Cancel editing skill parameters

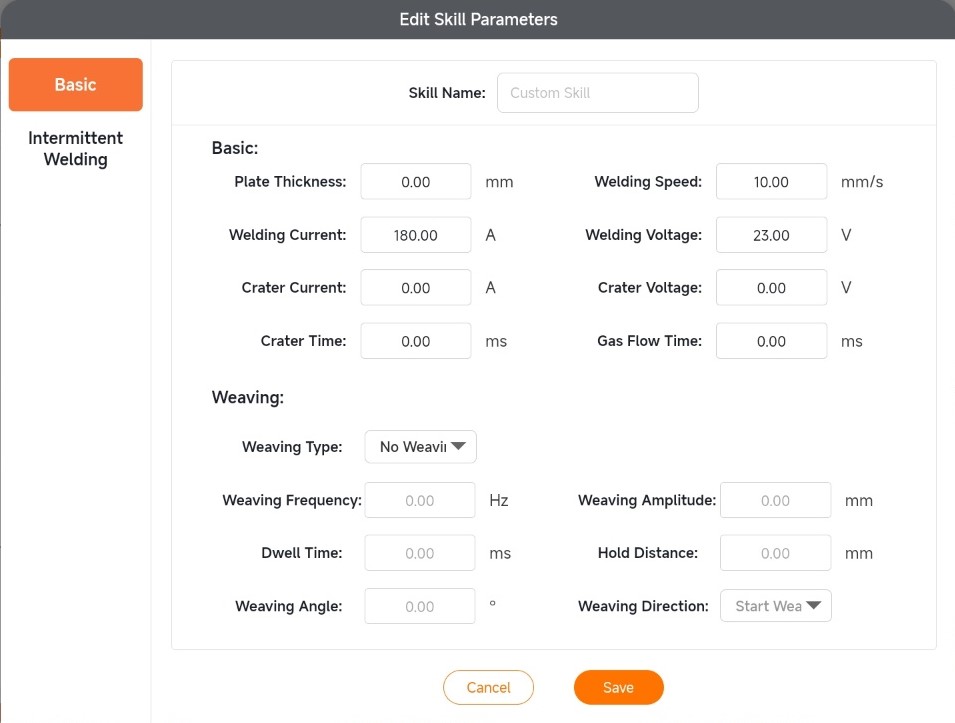[488, 688]
